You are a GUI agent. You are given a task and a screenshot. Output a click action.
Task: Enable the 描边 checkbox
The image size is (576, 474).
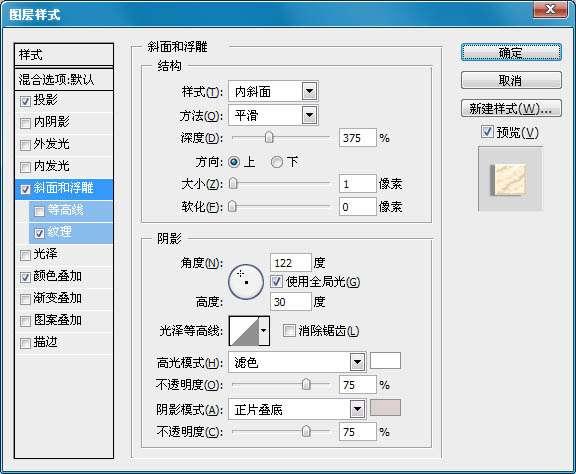[25, 343]
